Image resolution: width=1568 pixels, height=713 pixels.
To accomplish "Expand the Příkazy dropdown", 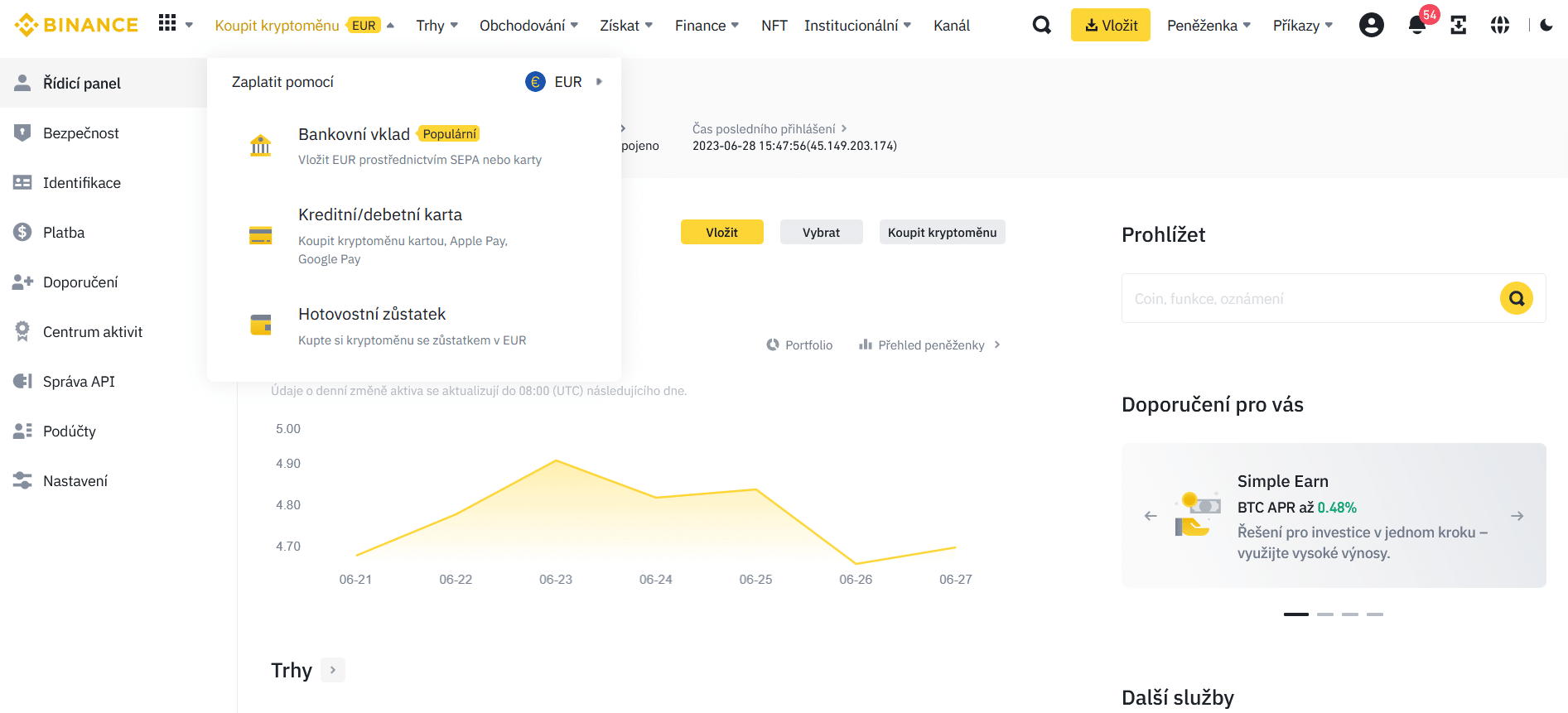I will (1303, 26).
